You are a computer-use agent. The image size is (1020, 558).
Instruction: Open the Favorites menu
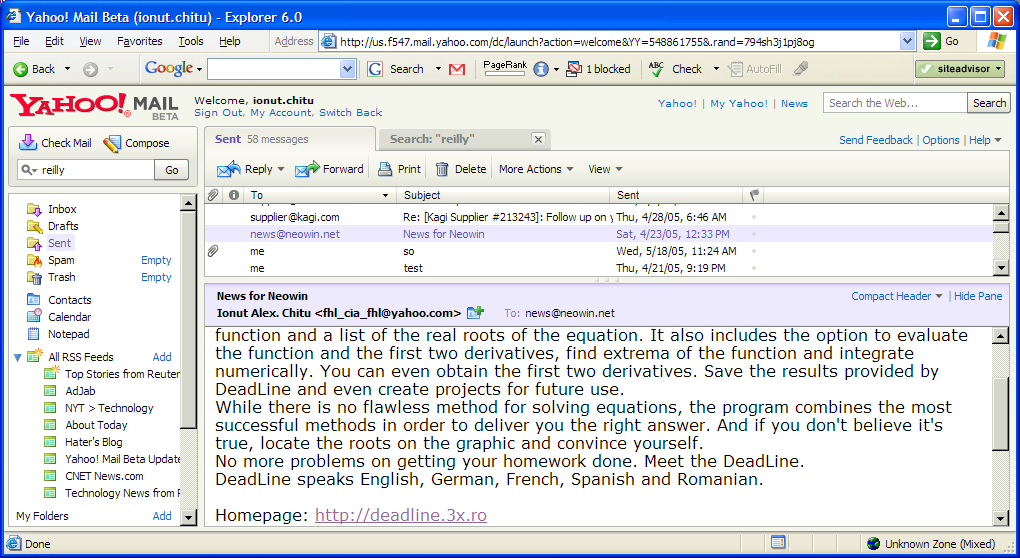[140, 41]
